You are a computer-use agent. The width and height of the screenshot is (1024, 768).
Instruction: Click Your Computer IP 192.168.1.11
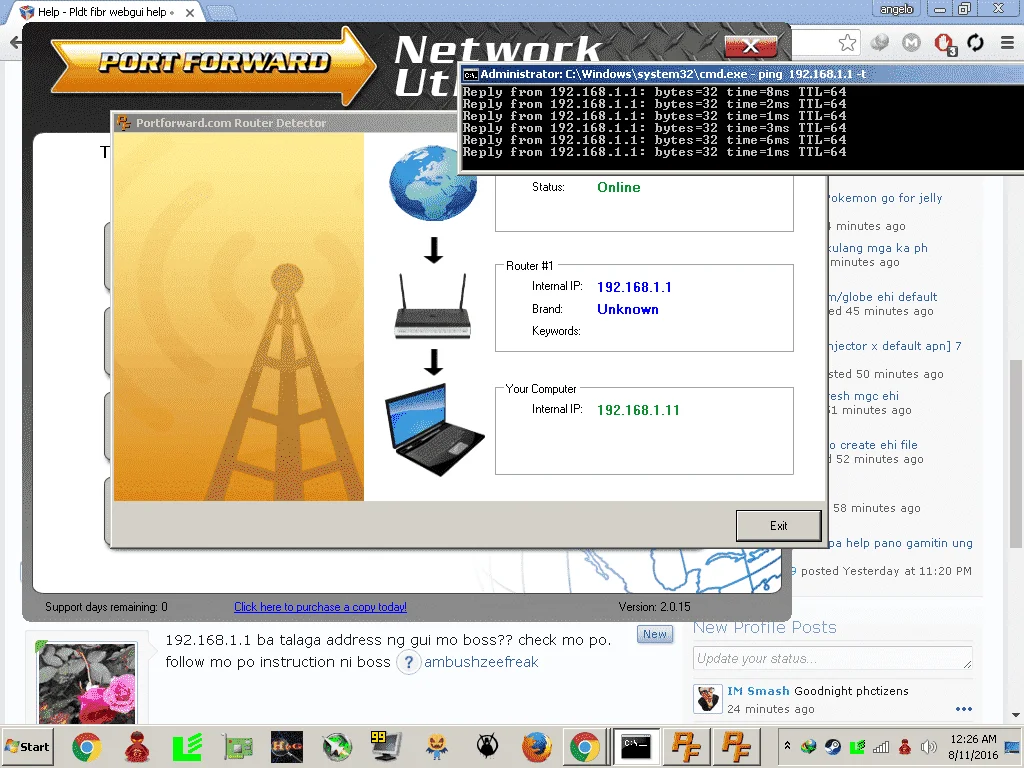pyautogui.click(x=638, y=410)
